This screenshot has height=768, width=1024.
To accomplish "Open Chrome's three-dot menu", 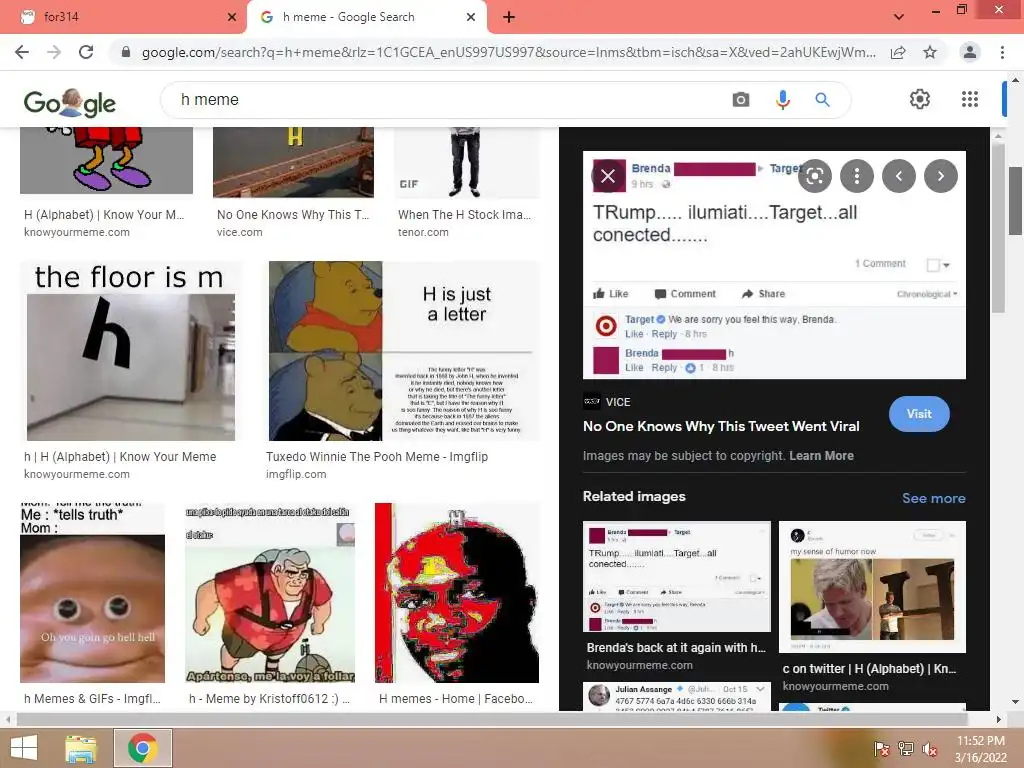I will tap(1002, 52).
